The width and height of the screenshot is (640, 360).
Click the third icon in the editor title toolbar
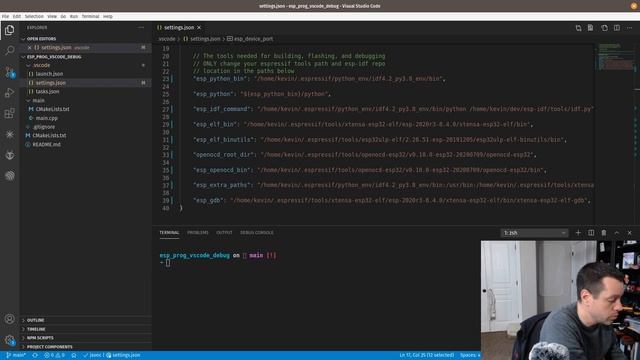pyautogui.click(x=604, y=28)
